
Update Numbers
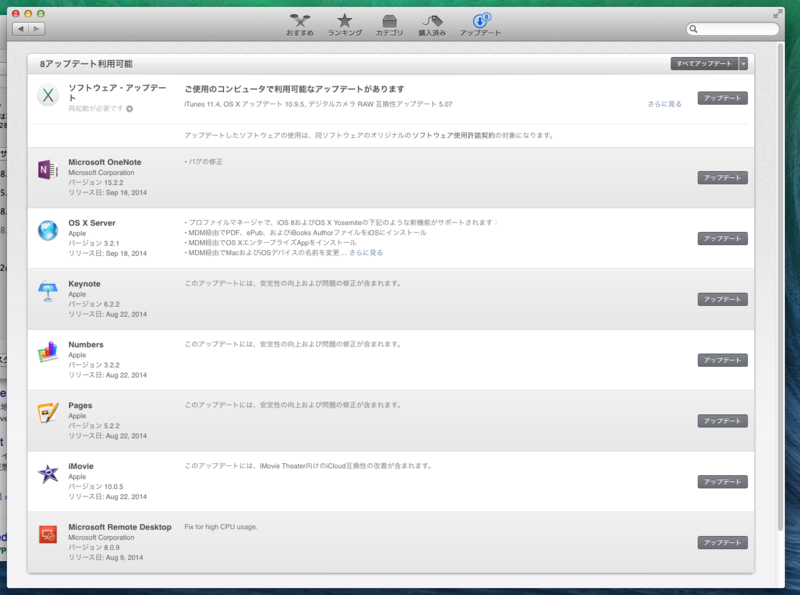click(722, 360)
